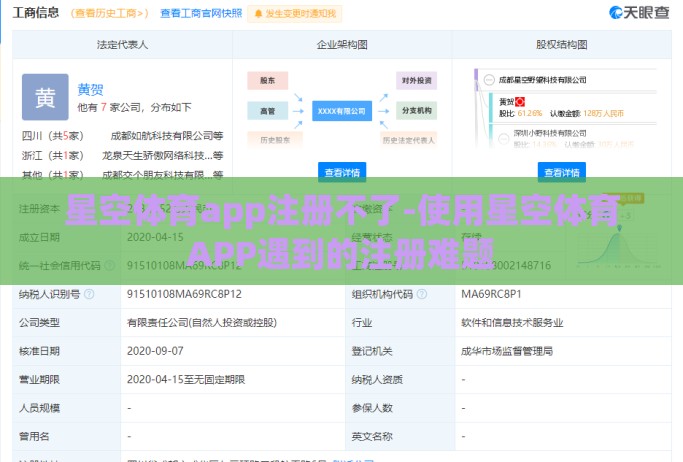Click the 登记机关 label
Screen dimensions: 683x462
point(372,351)
